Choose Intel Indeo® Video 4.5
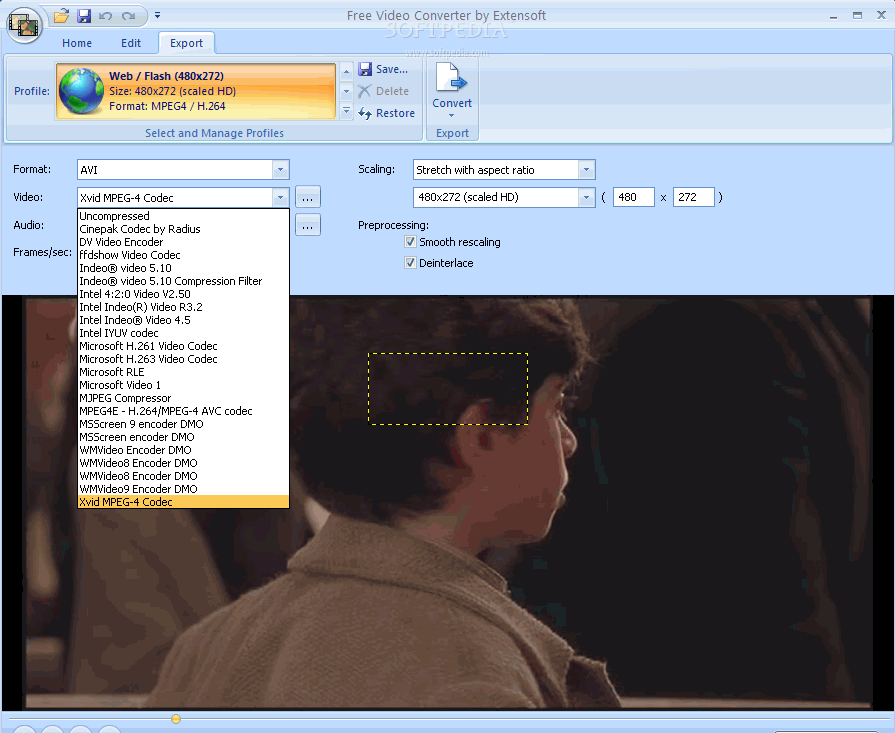 (x=183, y=320)
